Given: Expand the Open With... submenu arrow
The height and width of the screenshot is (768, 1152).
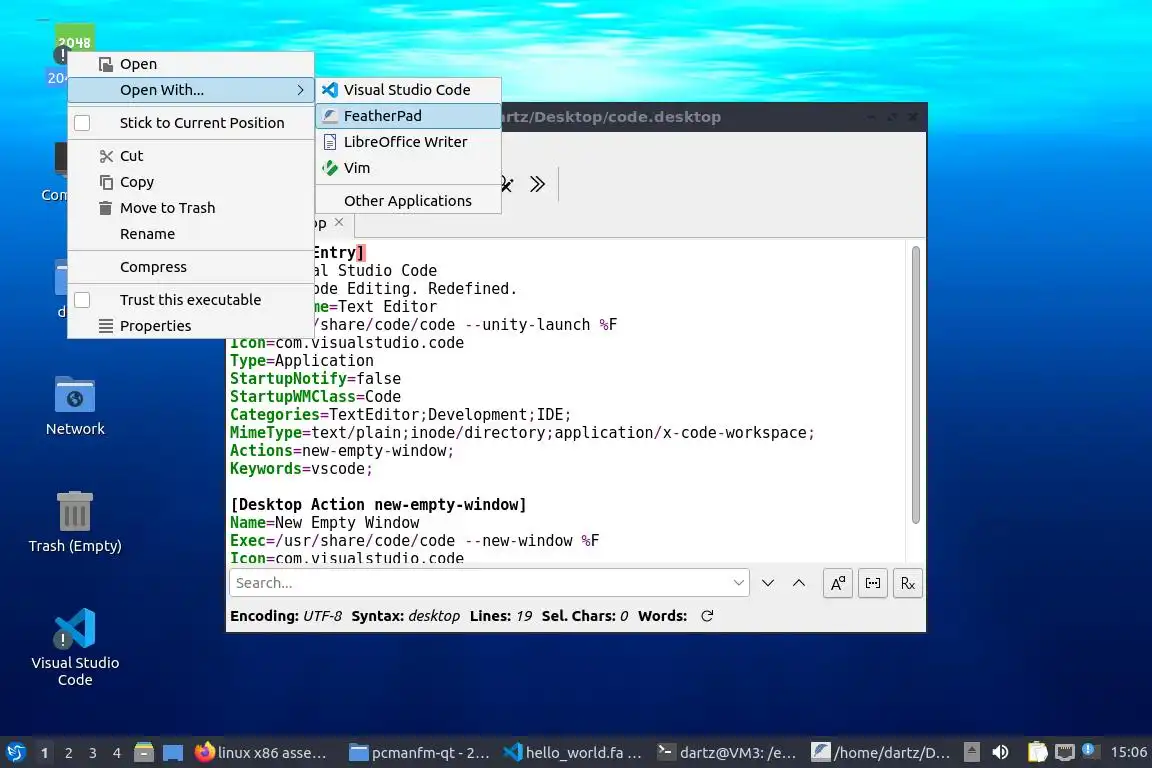Looking at the screenshot, I should [x=300, y=90].
